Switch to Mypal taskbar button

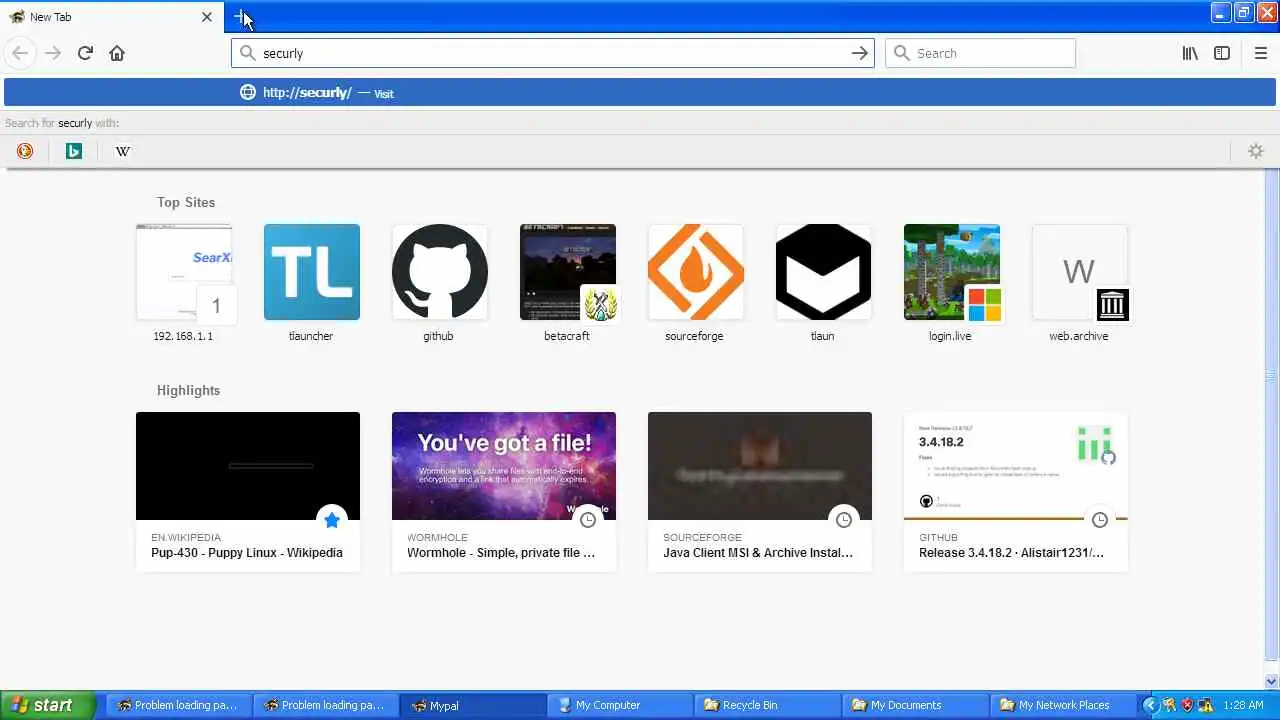[473, 705]
